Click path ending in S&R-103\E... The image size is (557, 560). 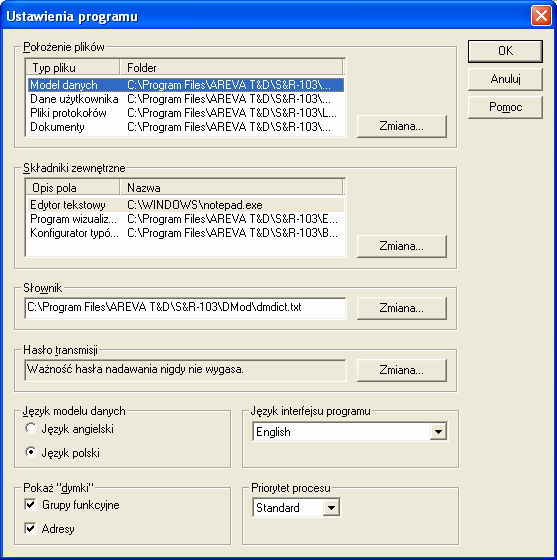232,219
